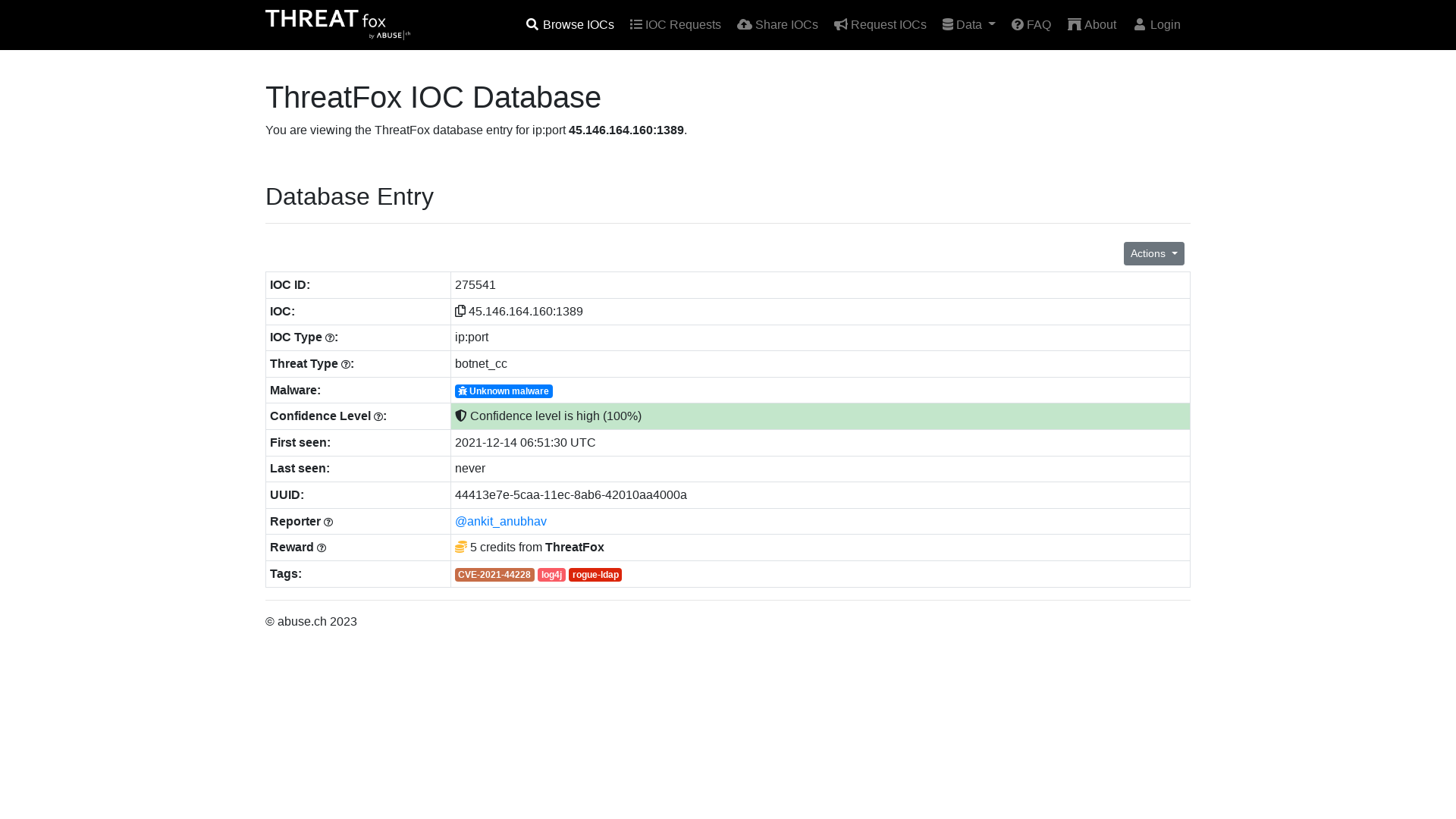Click Reporter help icon
Image resolution: width=1456 pixels, height=819 pixels.
pyautogui.click(x=328, y=522)
